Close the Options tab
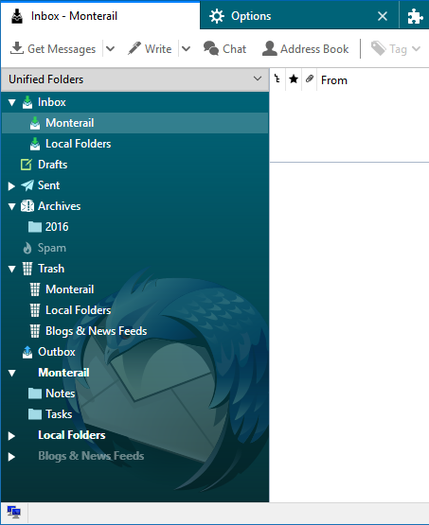 tap(382, 16)
